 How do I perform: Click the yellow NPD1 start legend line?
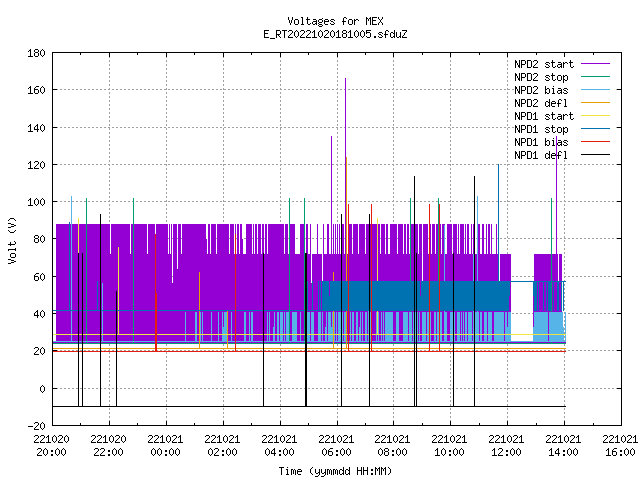595,116
